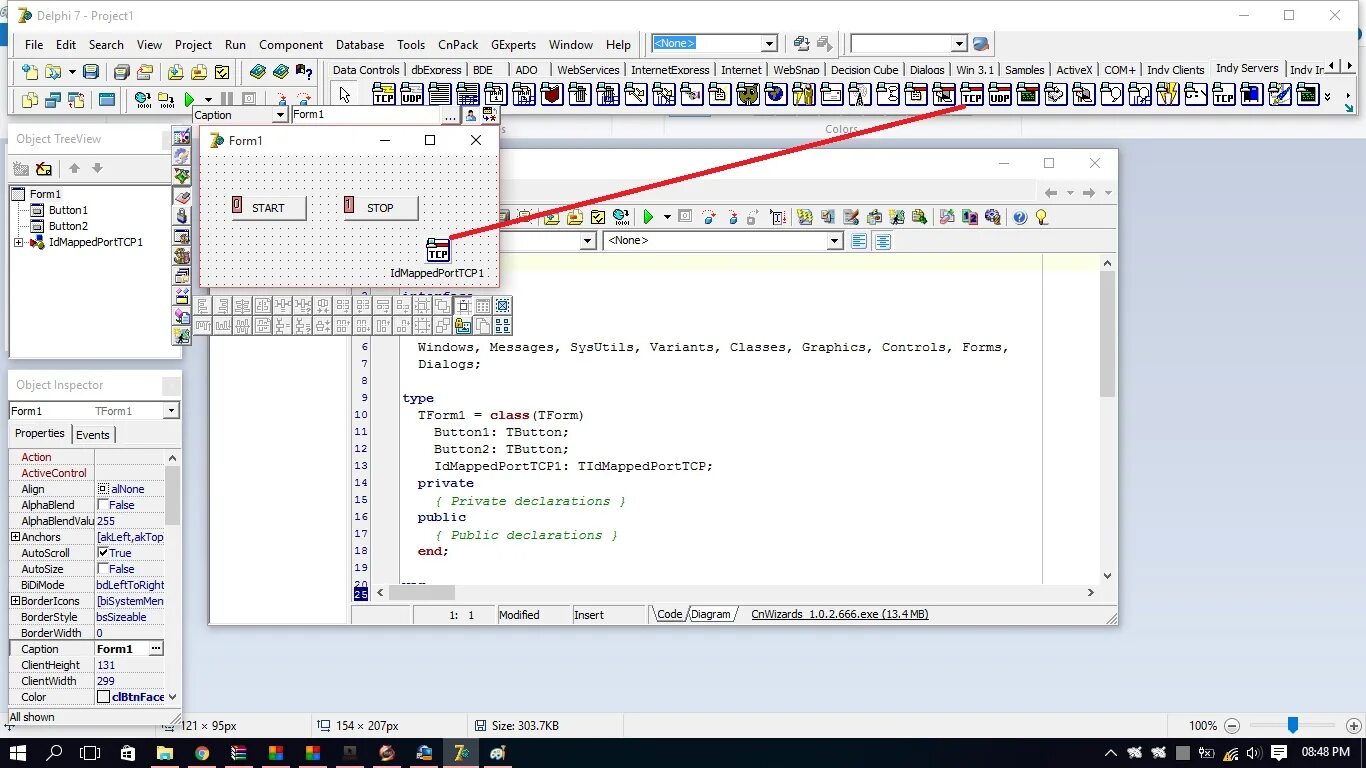1366x768 pixels.
Task: Click the Run green arrow in main toolbar
Action: tap(189, 99)
